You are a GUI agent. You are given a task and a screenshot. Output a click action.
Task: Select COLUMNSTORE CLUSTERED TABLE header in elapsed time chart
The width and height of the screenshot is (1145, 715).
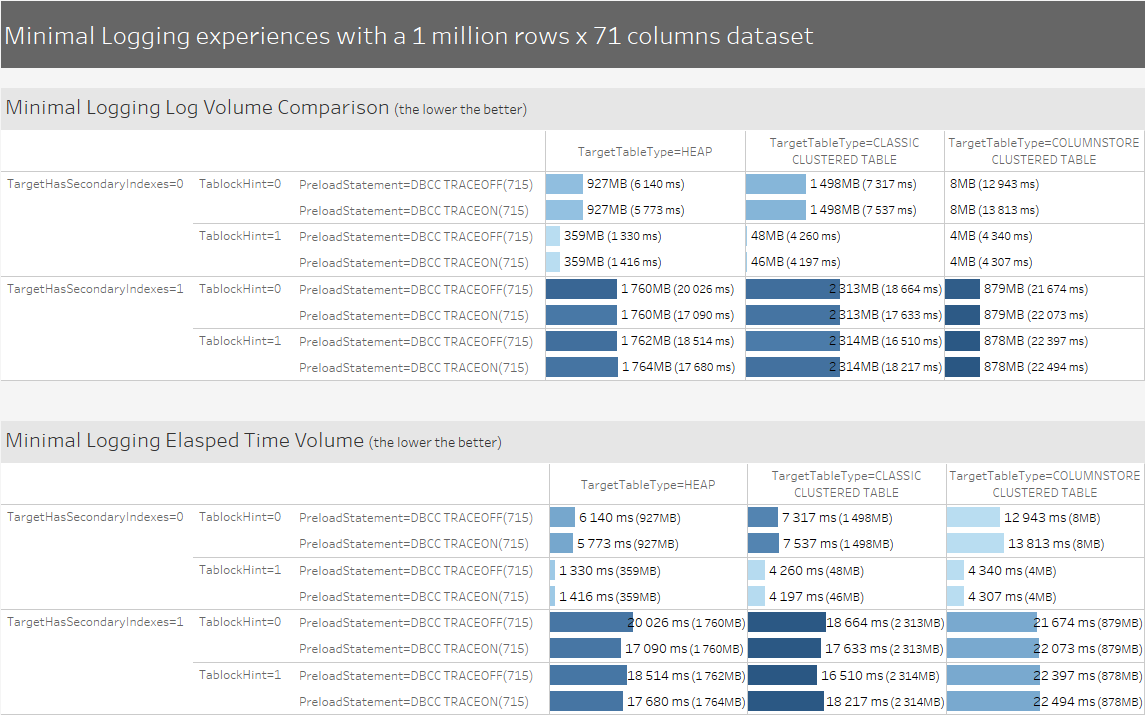[1045, 484]
